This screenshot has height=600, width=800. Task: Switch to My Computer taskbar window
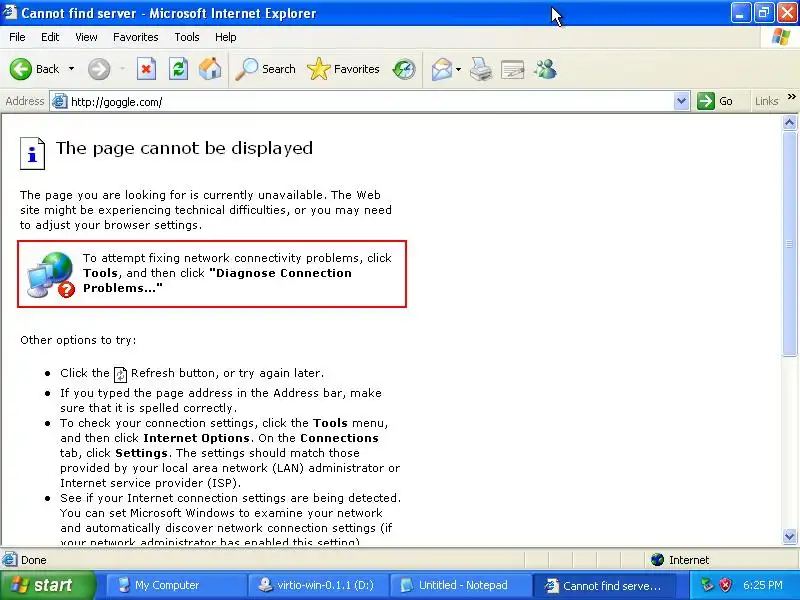point(176,585)
